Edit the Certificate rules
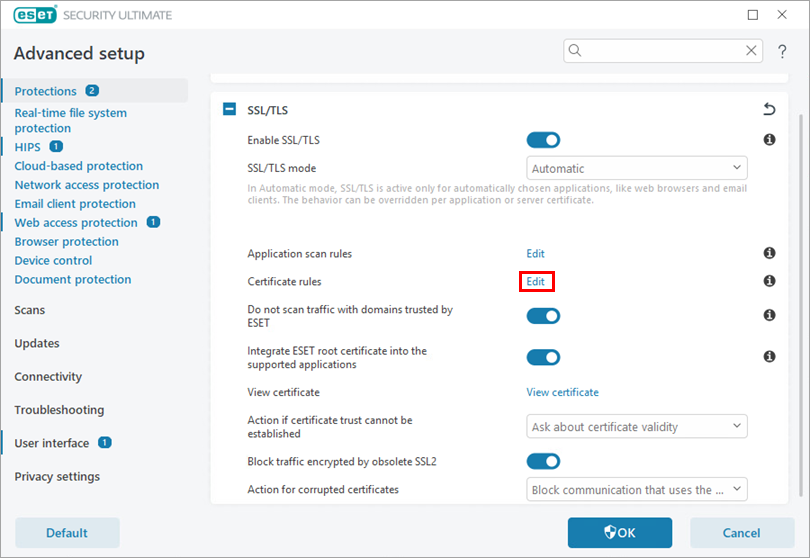810x558 pixels. pos(536,282)
